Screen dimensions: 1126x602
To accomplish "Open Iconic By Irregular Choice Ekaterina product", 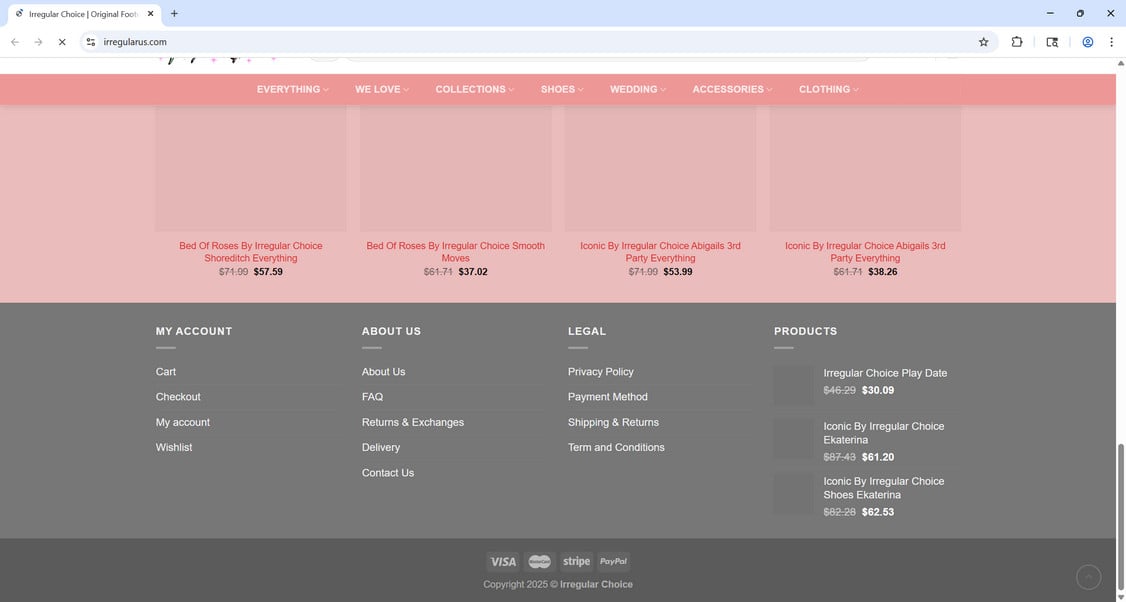I will coord(884,432).
